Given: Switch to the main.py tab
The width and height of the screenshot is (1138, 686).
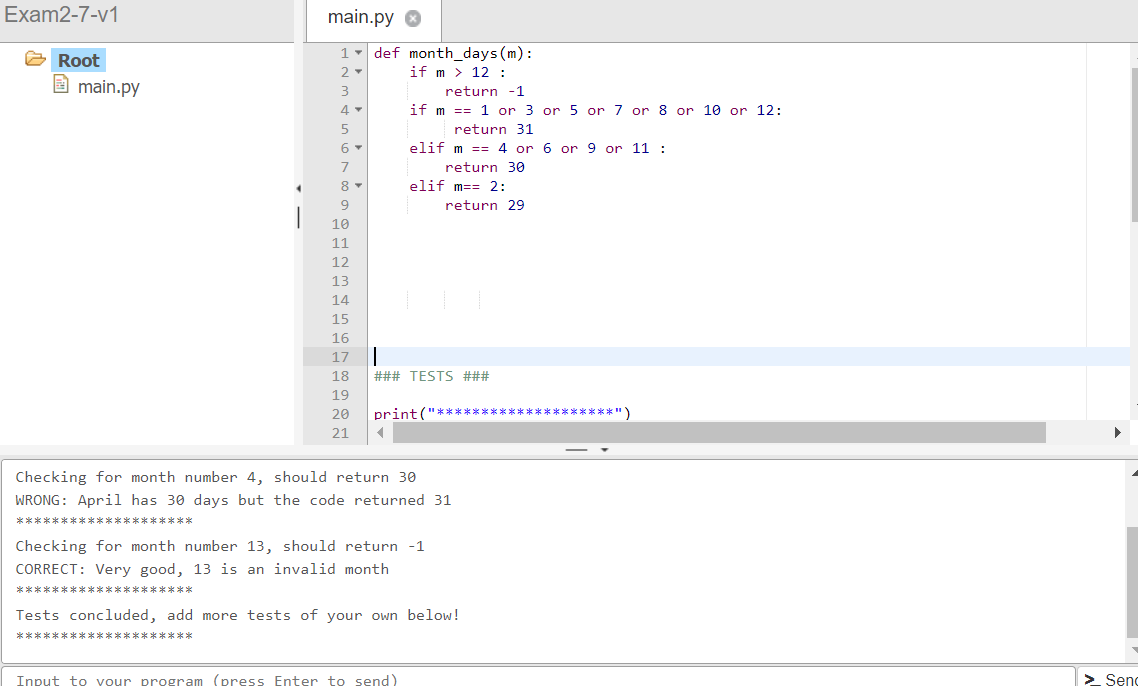Looking at the screenshot, I should pos(361,18).
